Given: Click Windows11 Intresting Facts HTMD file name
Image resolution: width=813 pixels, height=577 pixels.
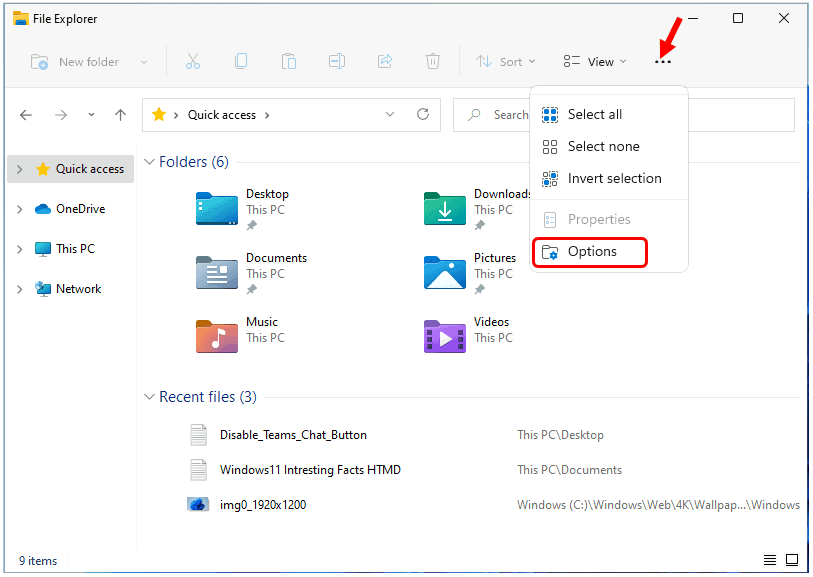Looking at the screenshot, I should (310, 470).
